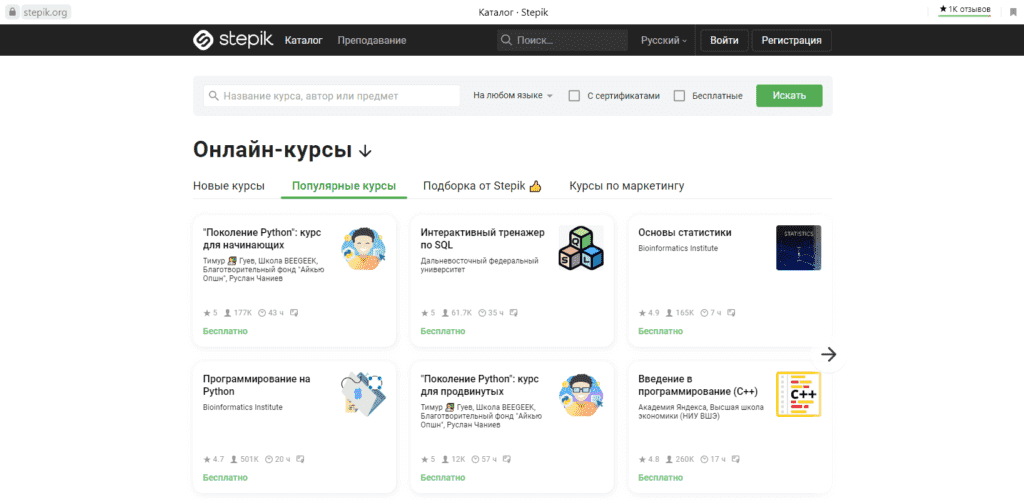Select the Курсы по маркетингу tab
The height and width of the screenshot is (500, 1024).
point(626,186)
